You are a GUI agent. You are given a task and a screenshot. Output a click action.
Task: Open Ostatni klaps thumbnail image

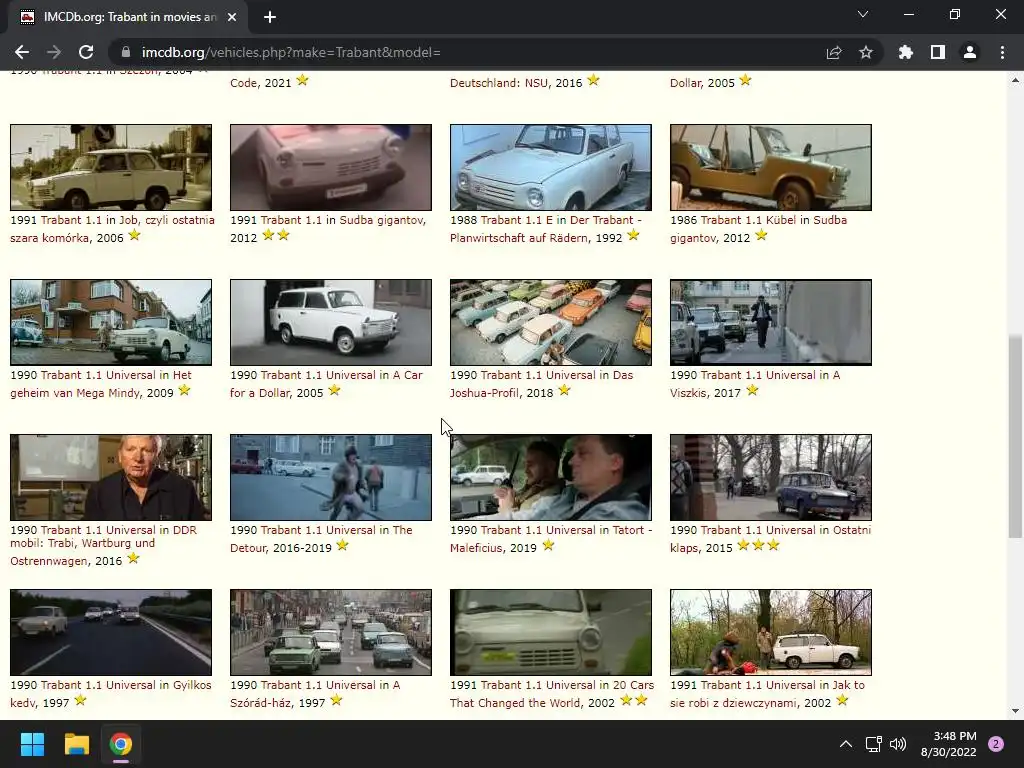point(771,477)
